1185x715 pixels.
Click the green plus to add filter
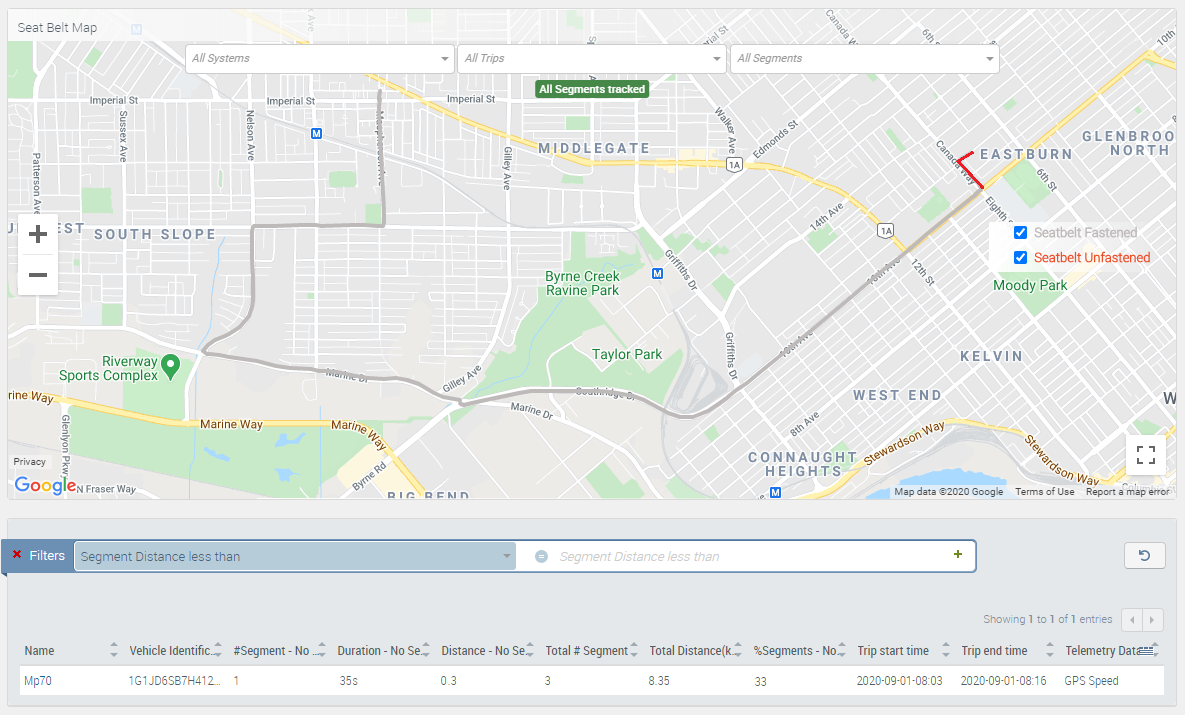[x=958, y=555]
